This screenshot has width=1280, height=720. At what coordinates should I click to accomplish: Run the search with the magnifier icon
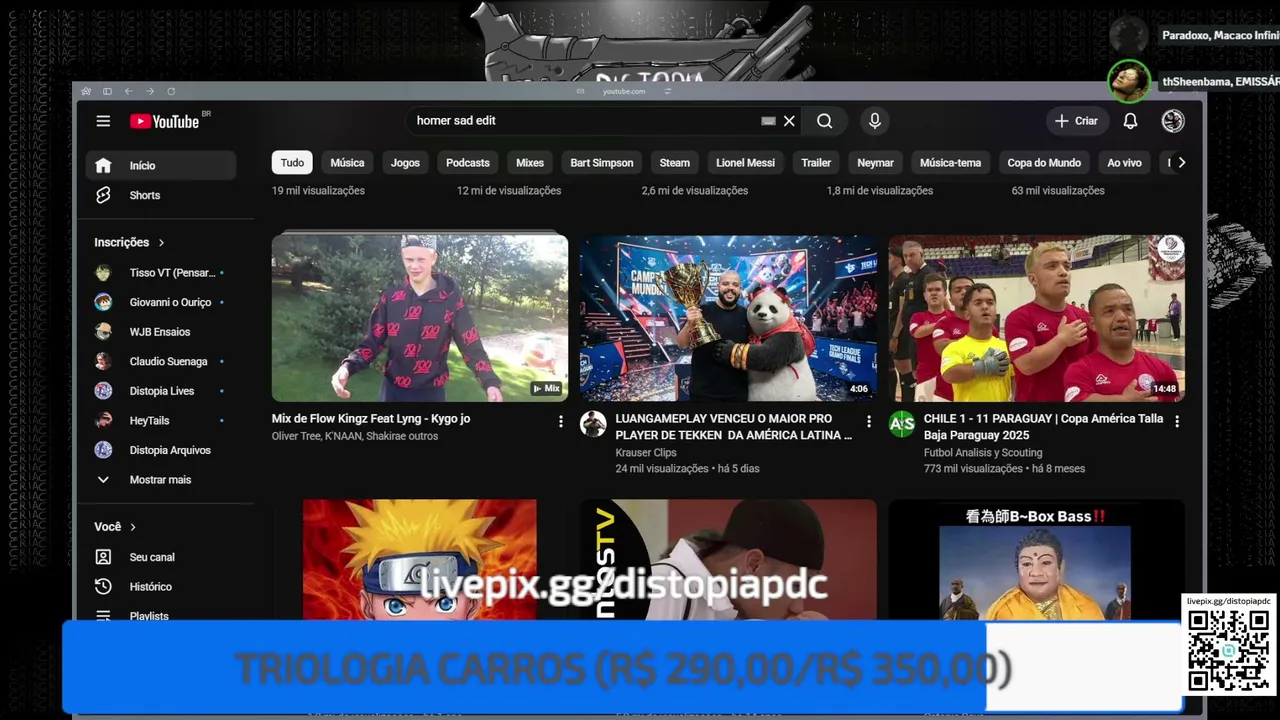click(824, 121)
